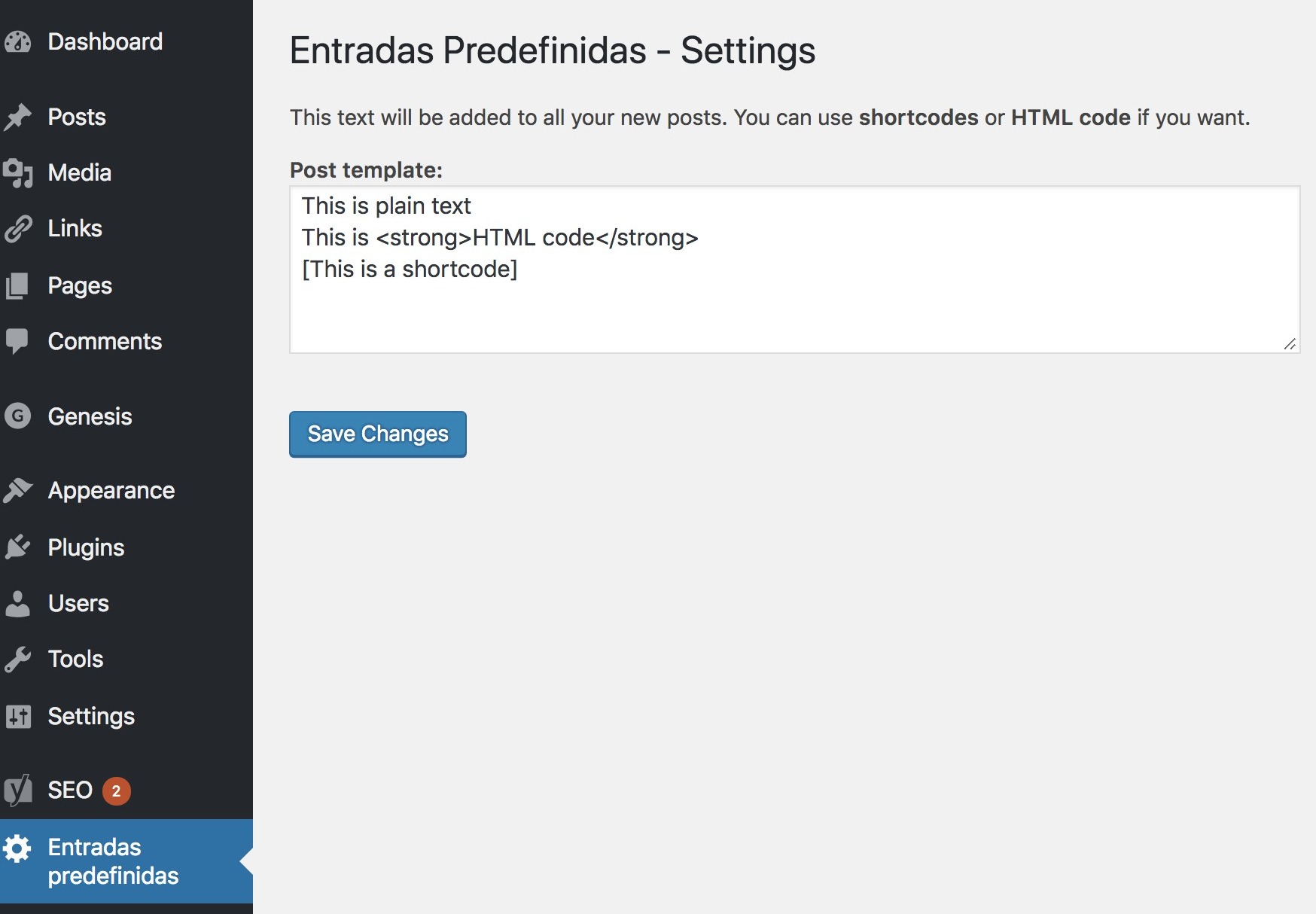The image size is (1316, 914).
Task: Click the Genesis G logo icon
Action: pos(17,416)
